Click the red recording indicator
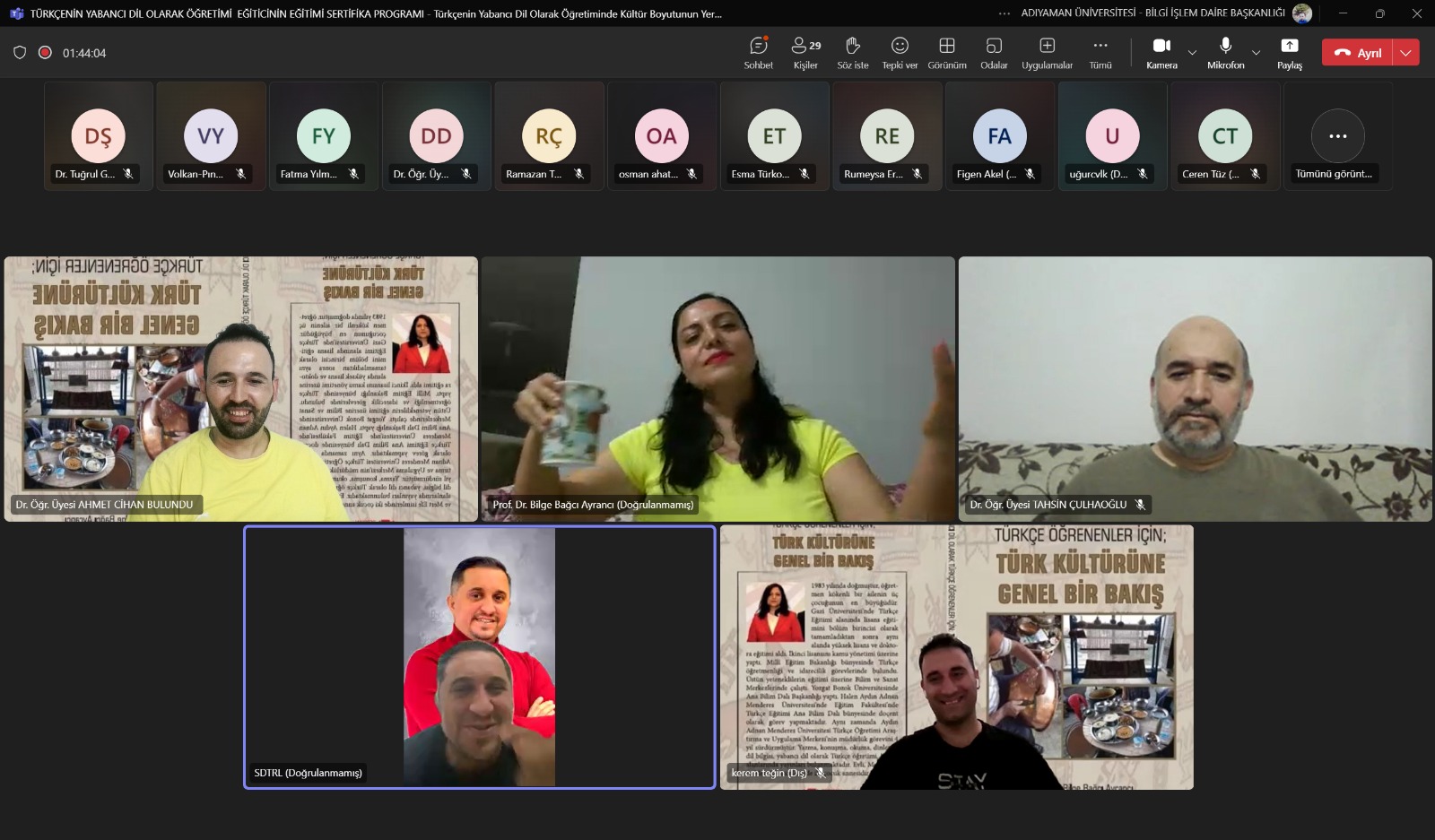 (x=45, y=53)
